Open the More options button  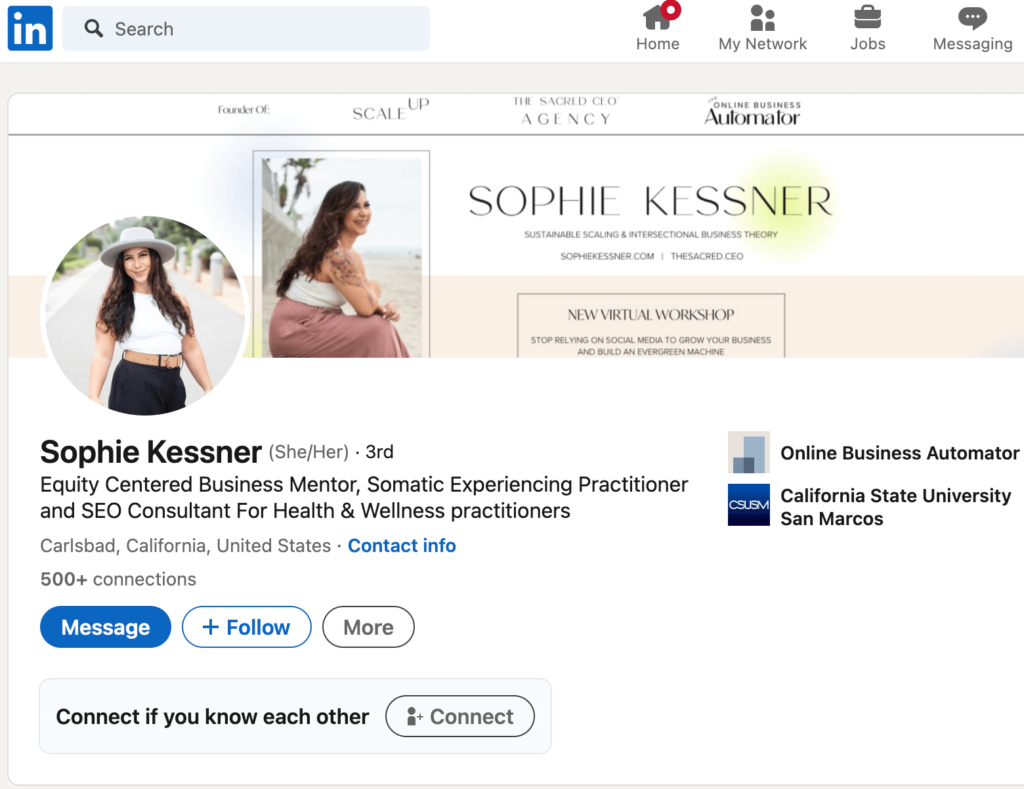[368, 627]
